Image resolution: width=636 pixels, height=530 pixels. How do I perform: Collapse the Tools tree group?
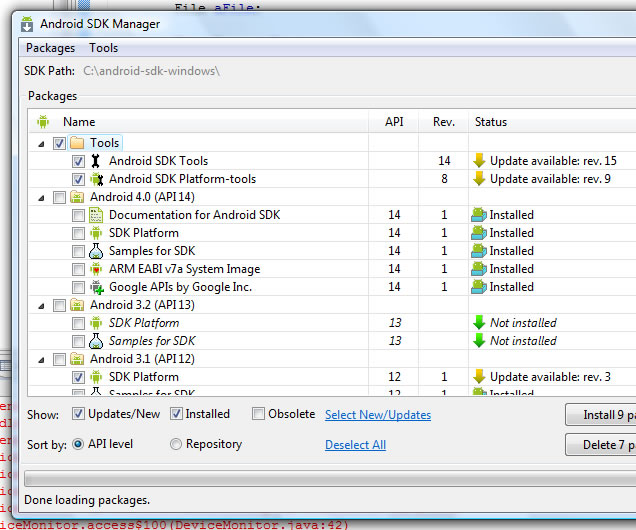pyautogui.click(x=42, y=143)
